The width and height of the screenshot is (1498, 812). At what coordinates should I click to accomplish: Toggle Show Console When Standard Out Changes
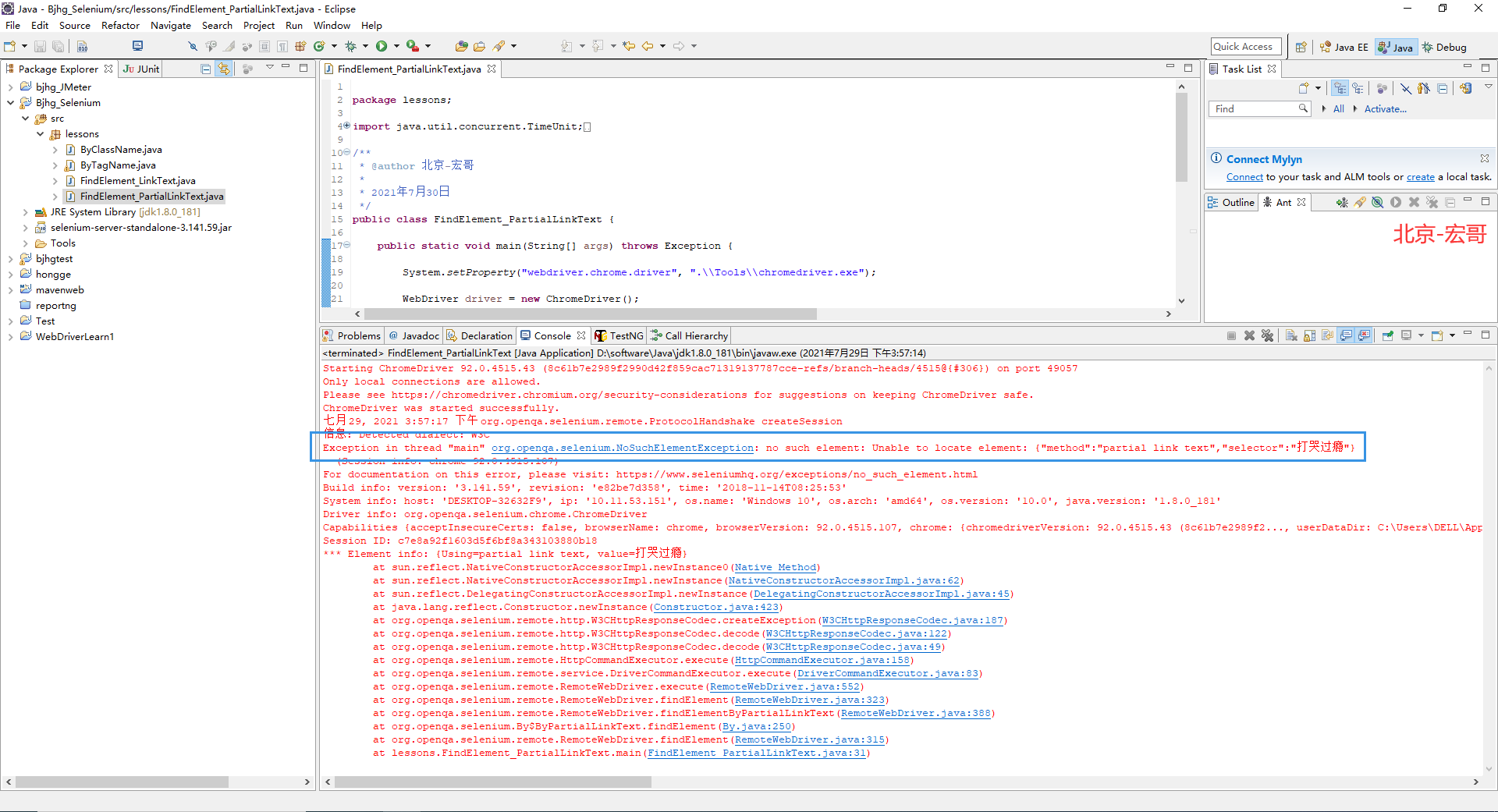pyautogui.click(x=1346, y=335)
